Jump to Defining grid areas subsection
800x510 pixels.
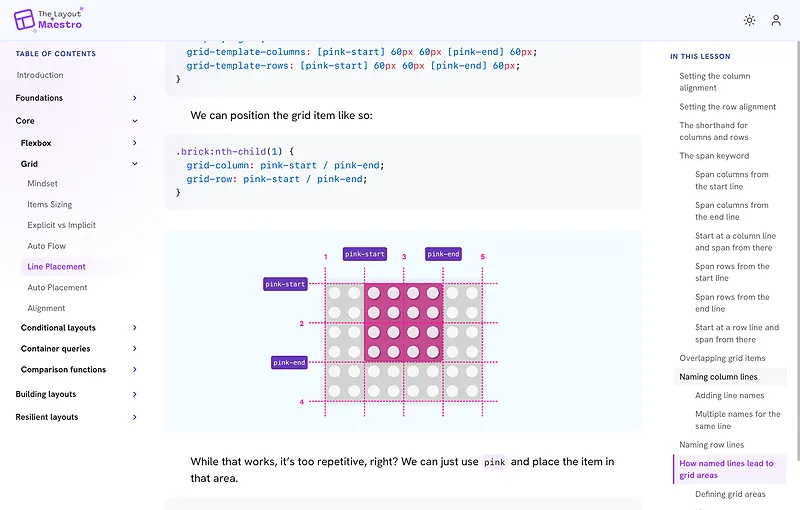[730, 494]
